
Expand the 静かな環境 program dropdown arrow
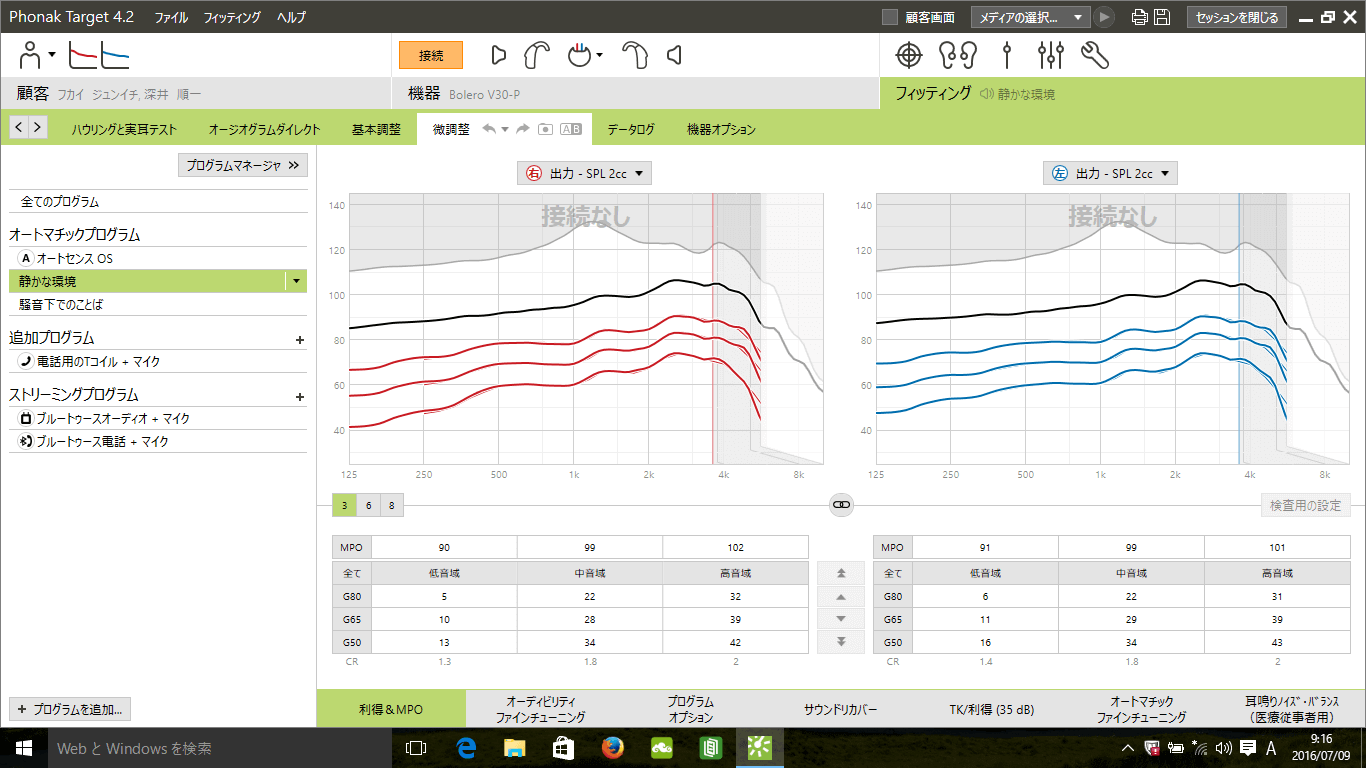tap(296, 281)
